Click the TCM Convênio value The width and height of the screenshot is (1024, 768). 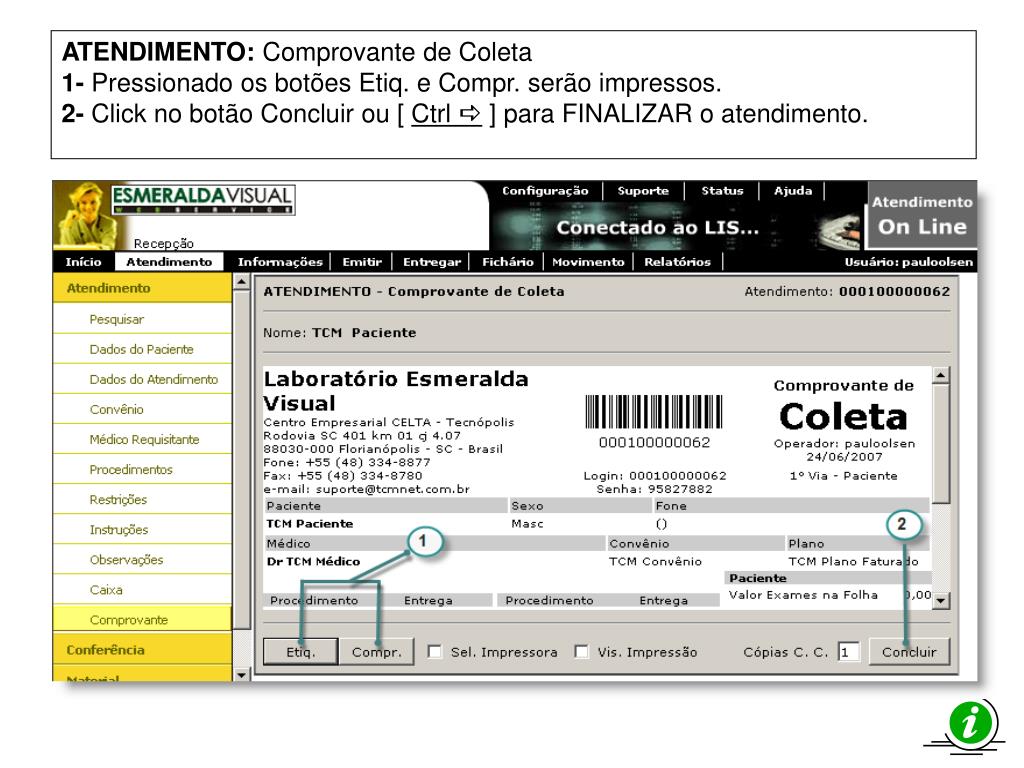pyautogui.click(x=655, y=562)
